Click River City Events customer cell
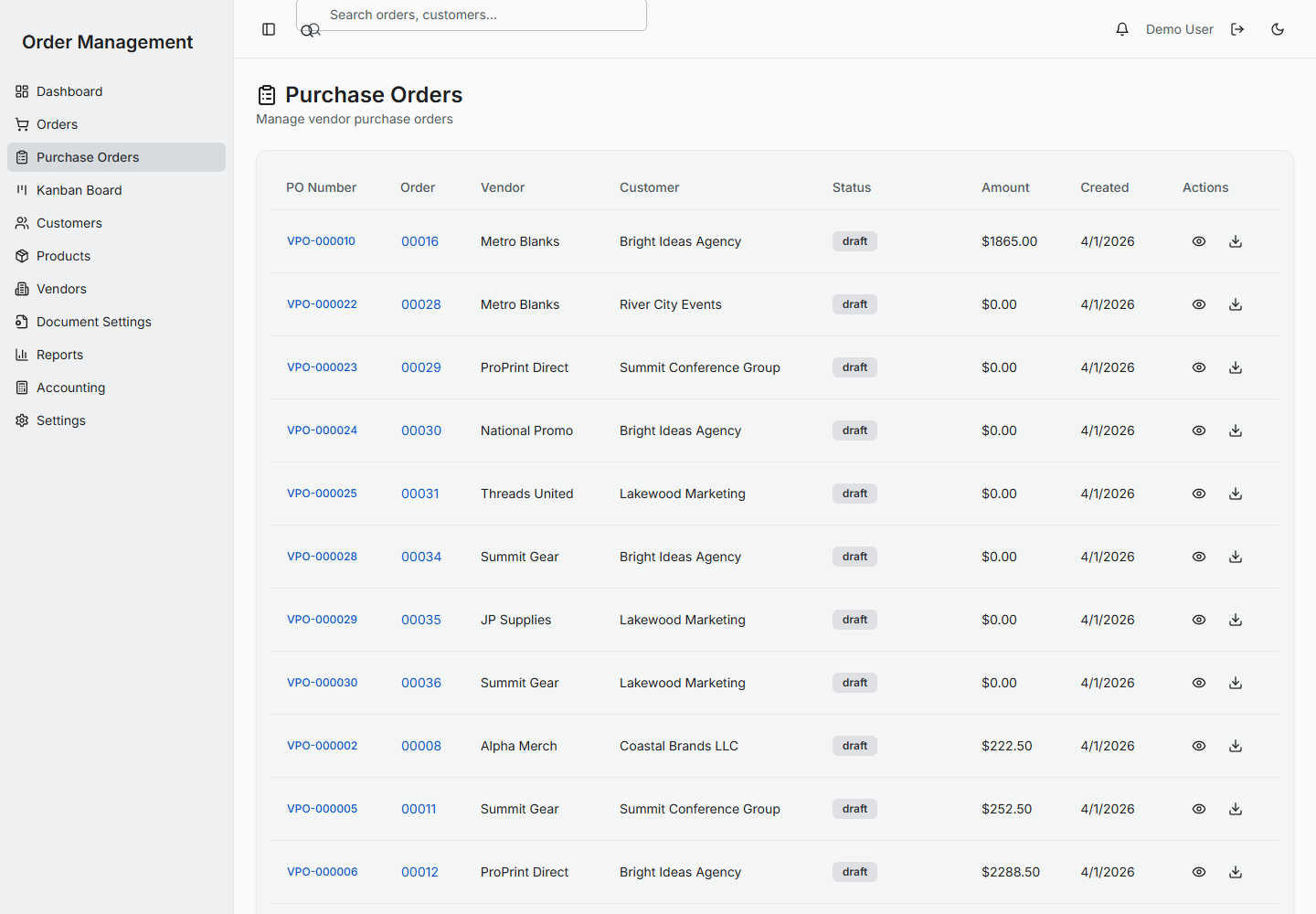1316x914 pixels. [671, 304]
